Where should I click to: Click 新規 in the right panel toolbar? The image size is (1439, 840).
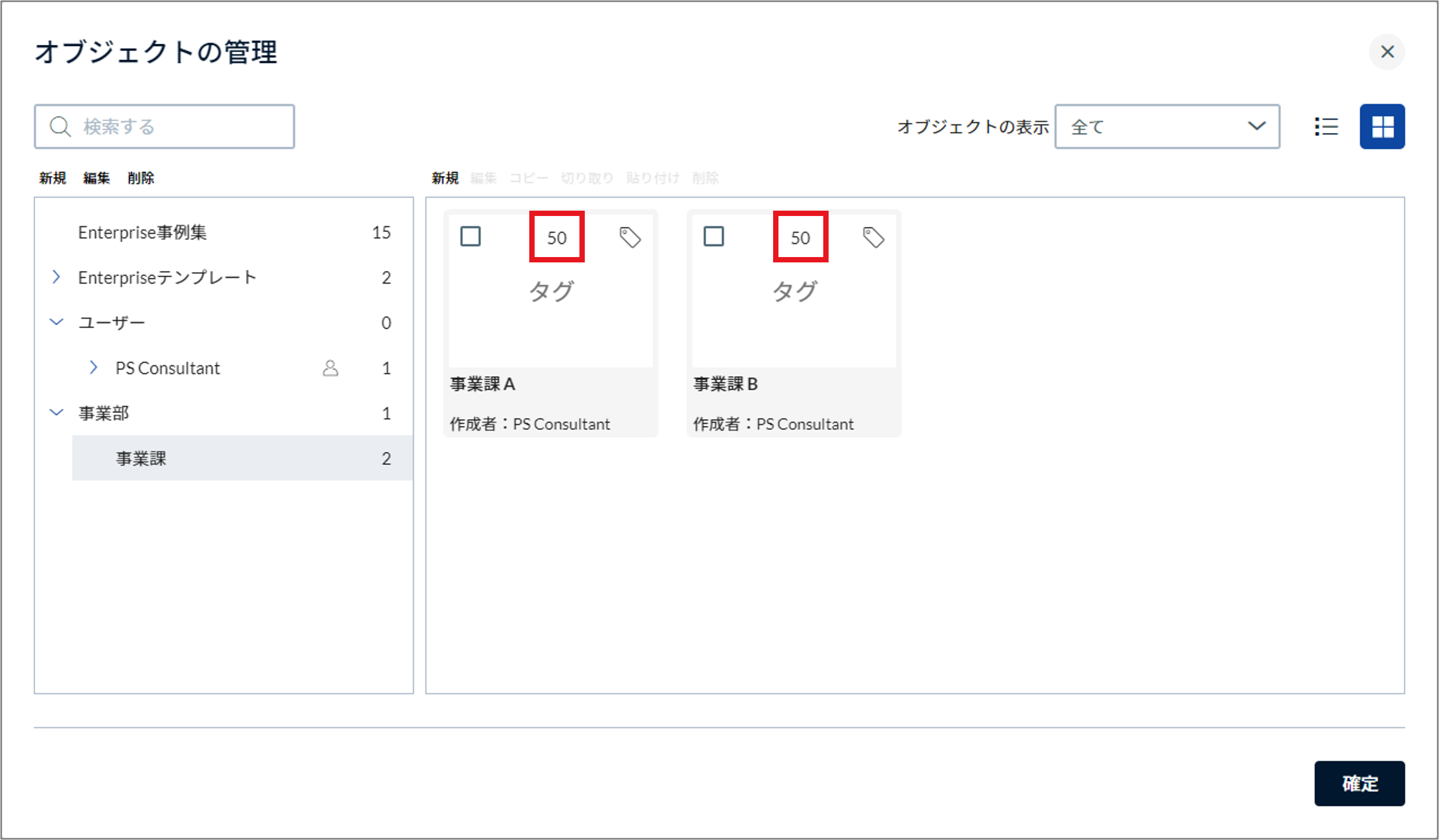[x=445, y=178]
